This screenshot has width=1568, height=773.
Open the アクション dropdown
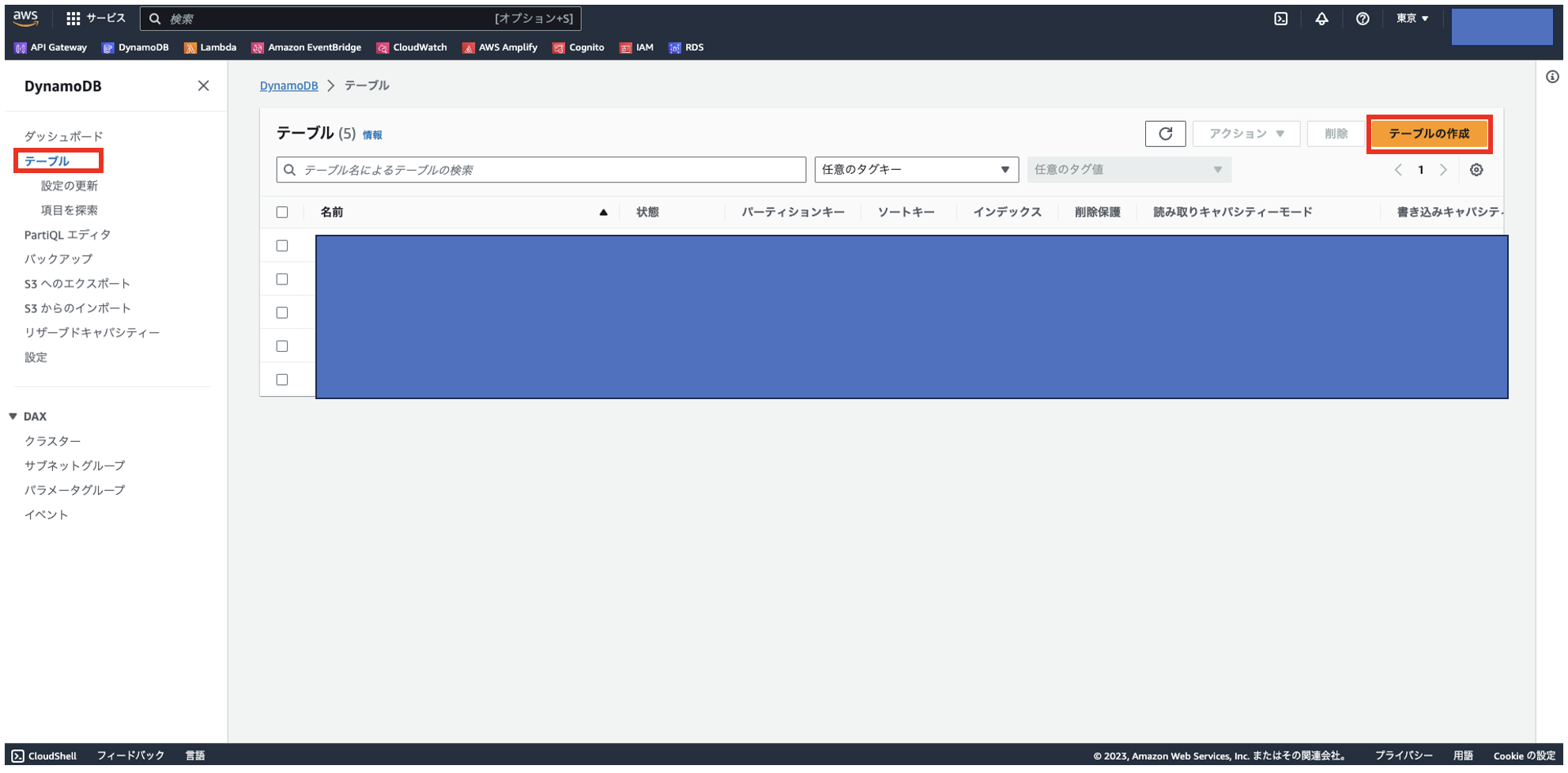pyautogui.click(x=1246, y=134)
